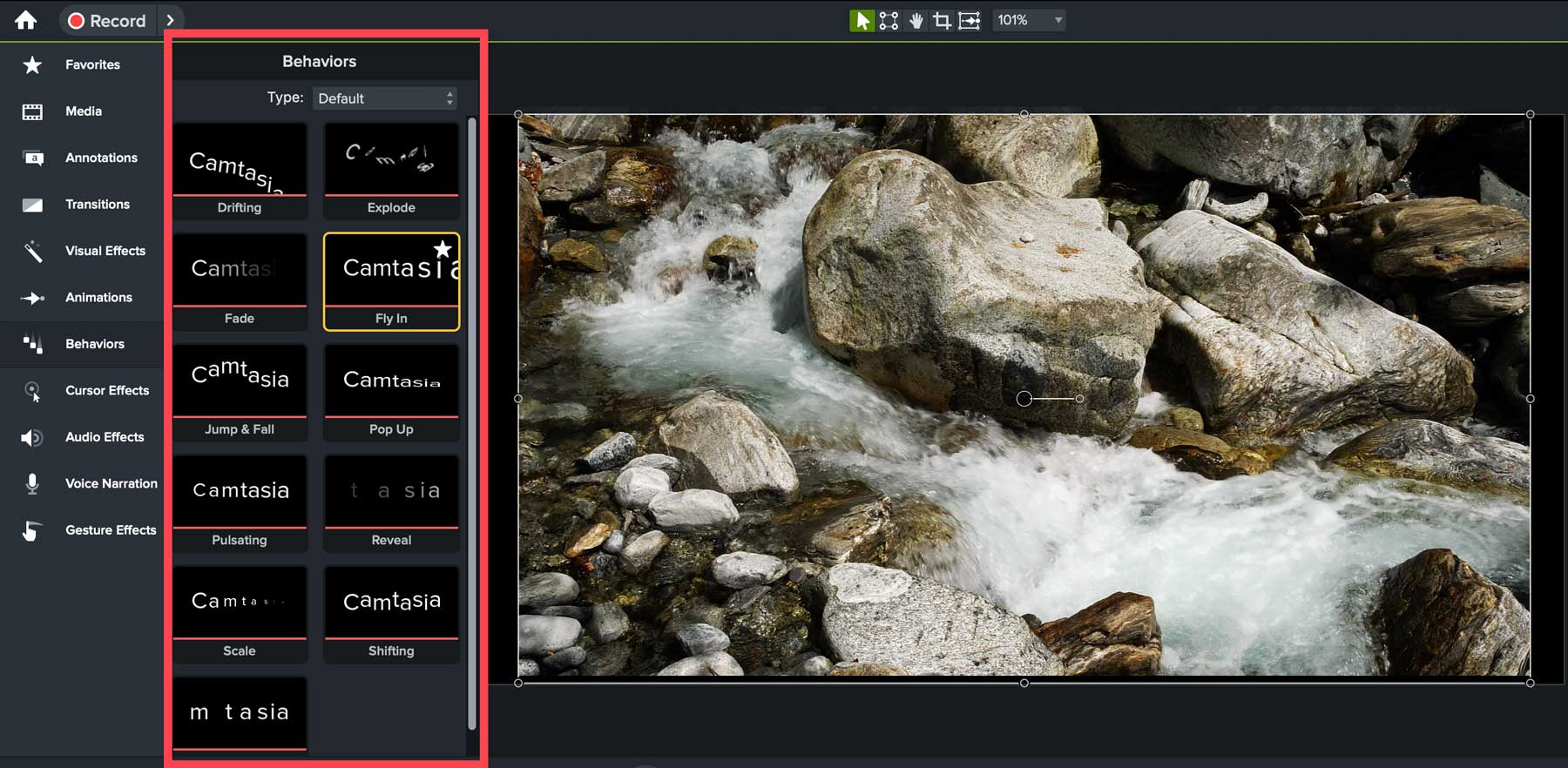1568x768 pixels.
Task: Open the Gesture Effects hand icon
Action: point(30,530)
